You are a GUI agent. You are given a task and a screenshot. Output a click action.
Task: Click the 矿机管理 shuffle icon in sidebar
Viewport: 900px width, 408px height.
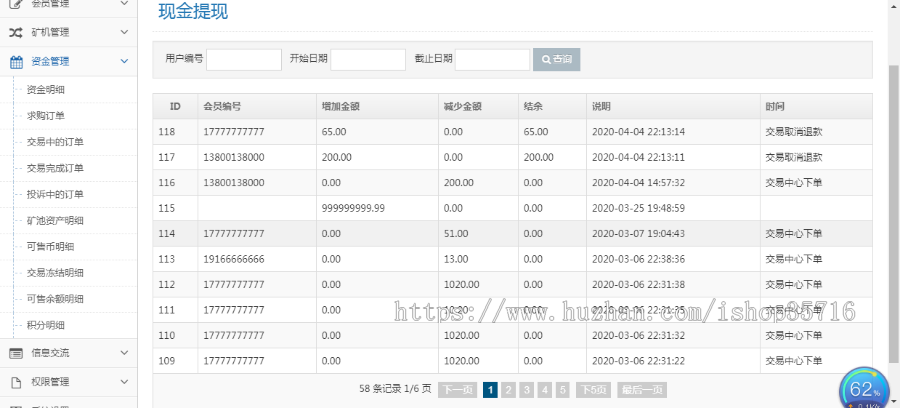click(x=16, y=32)
